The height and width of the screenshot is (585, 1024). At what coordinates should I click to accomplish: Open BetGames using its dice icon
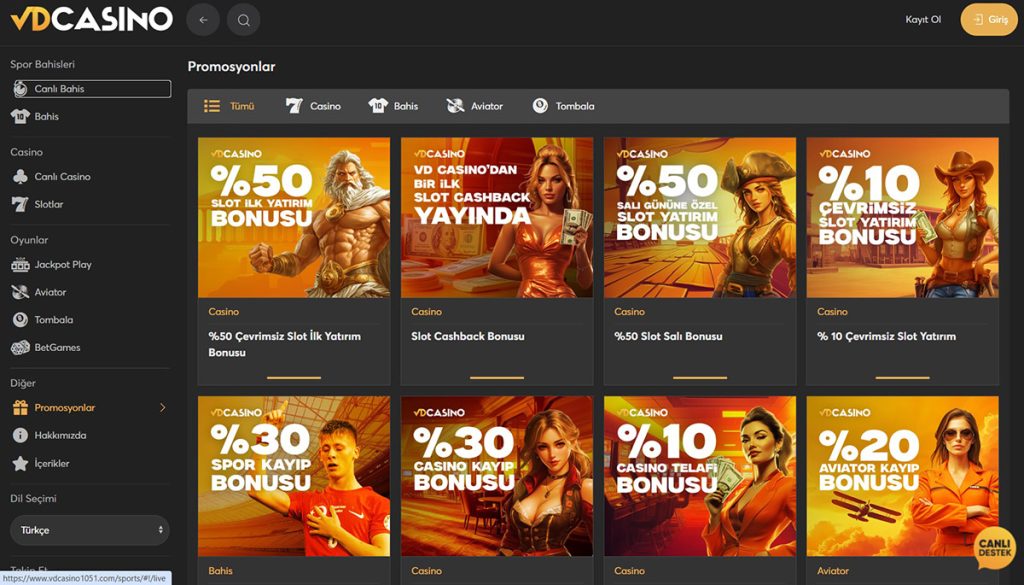tap(21, 348)
